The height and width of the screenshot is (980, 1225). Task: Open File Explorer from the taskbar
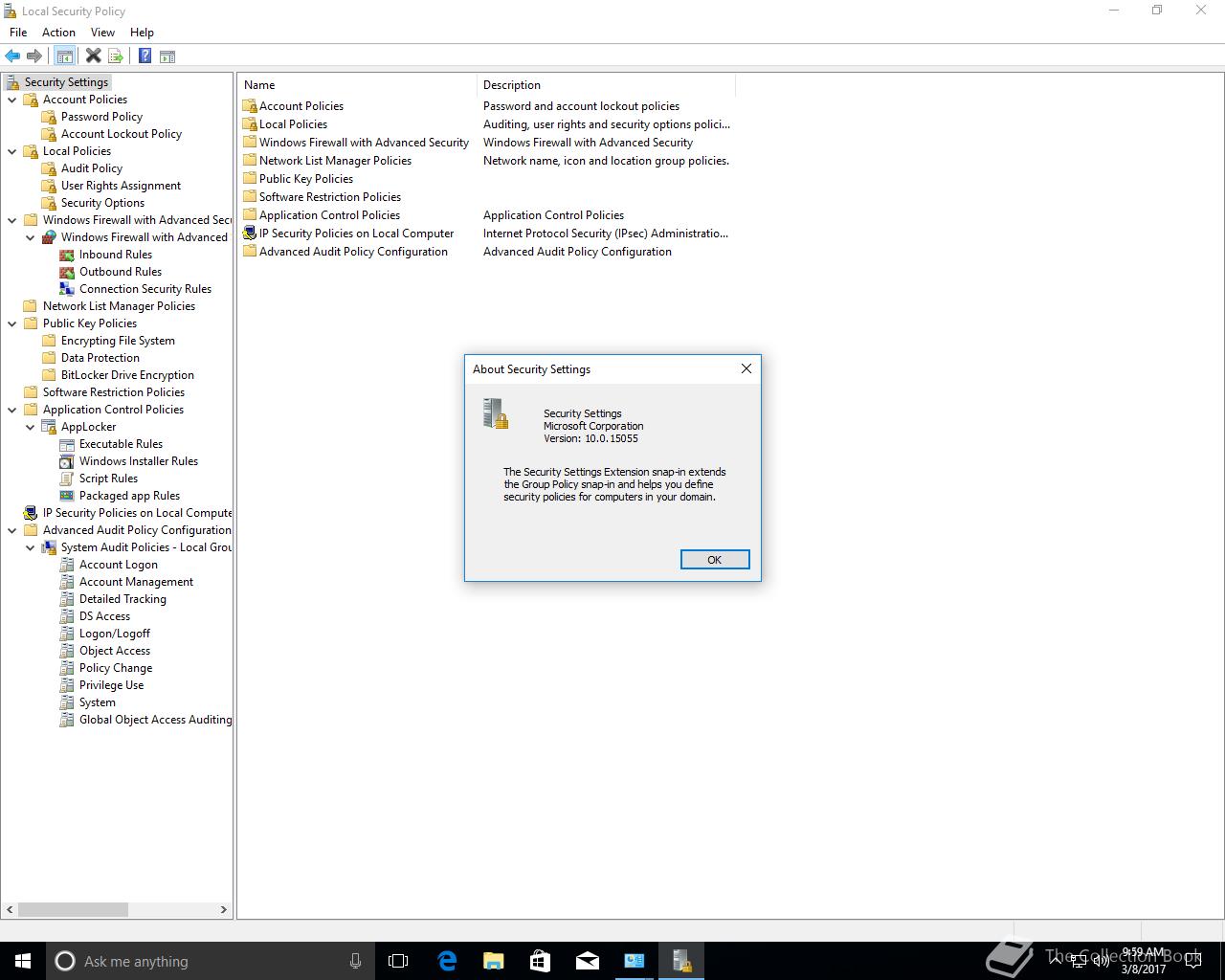coord(494,961)
